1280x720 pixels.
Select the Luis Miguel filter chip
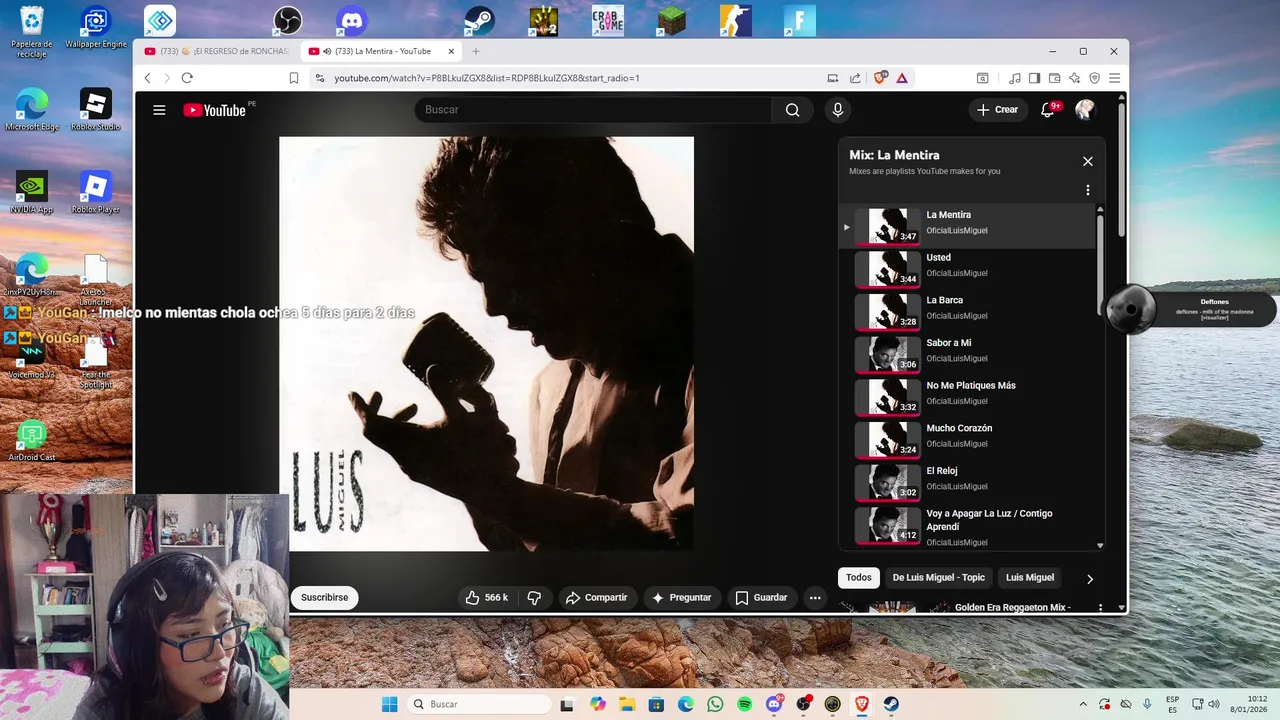point(1030,578)
